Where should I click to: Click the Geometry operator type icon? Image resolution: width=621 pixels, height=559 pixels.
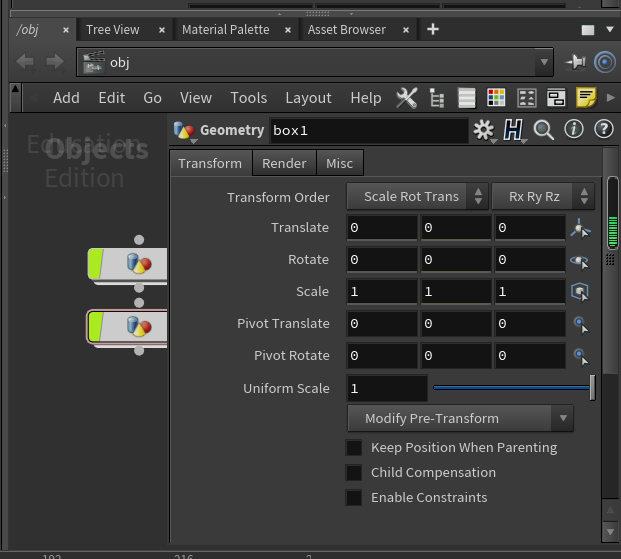[184, 131]
